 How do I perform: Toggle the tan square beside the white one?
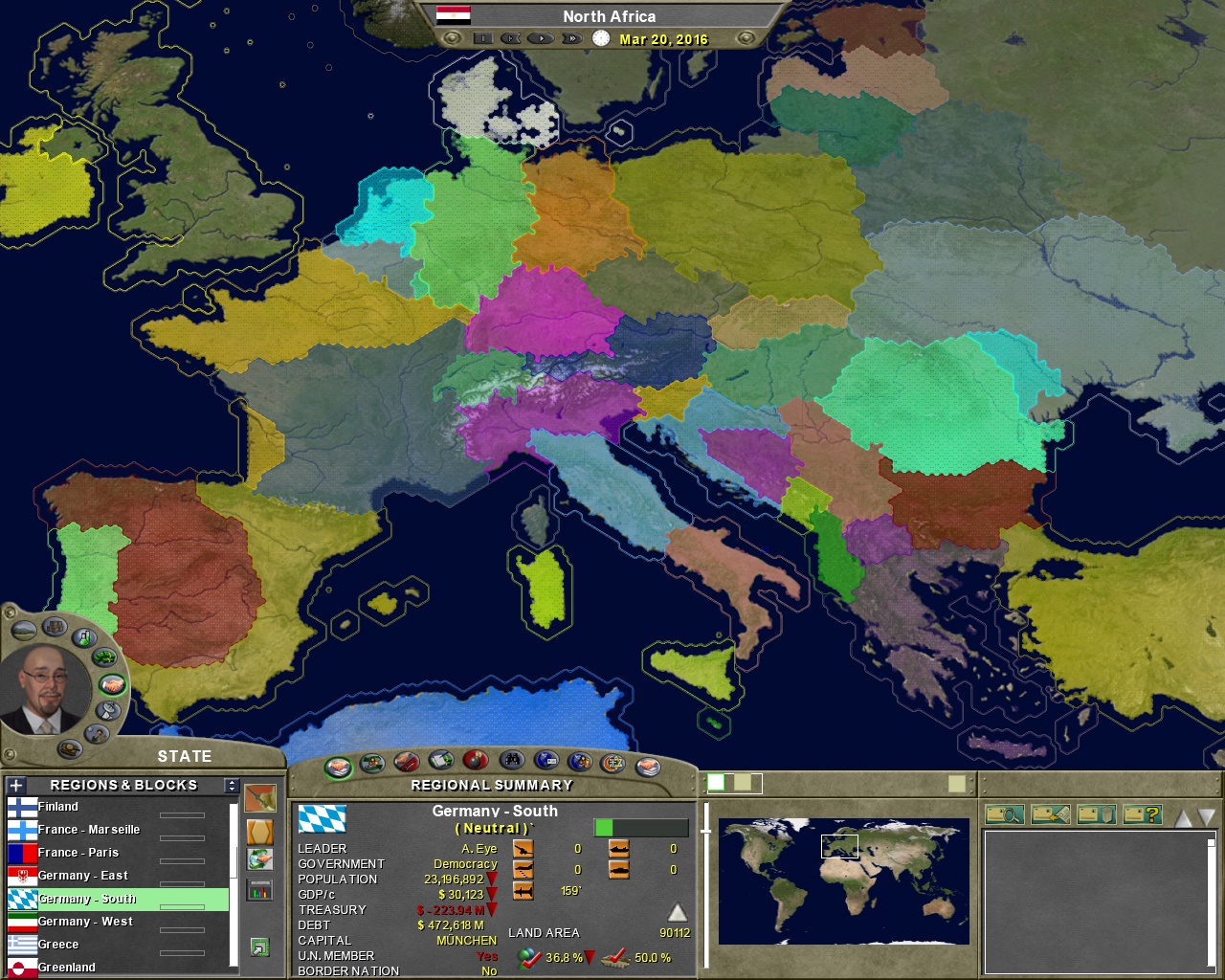click(743, 783)
